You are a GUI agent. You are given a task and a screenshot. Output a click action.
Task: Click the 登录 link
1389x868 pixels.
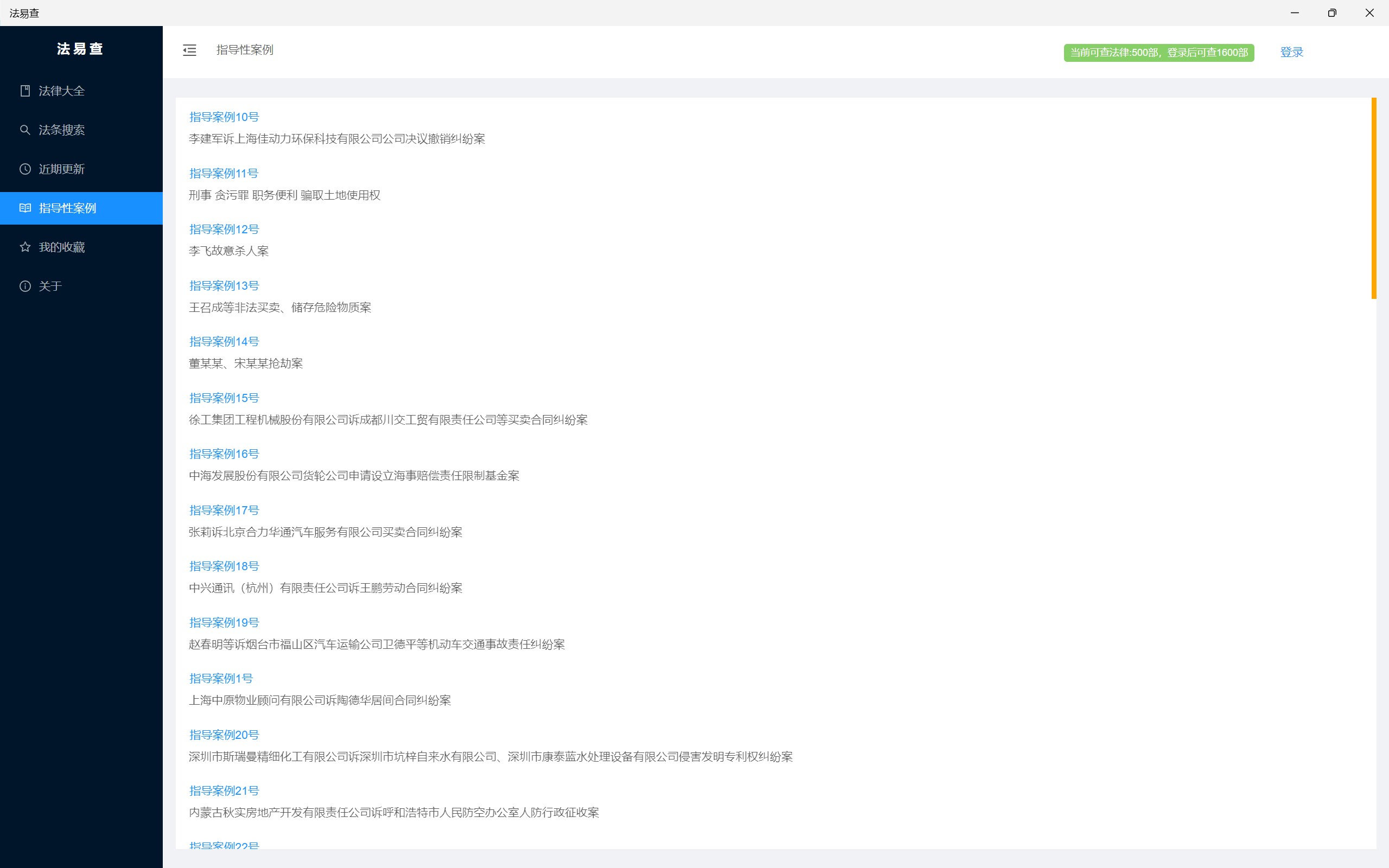pos(1291,52)
